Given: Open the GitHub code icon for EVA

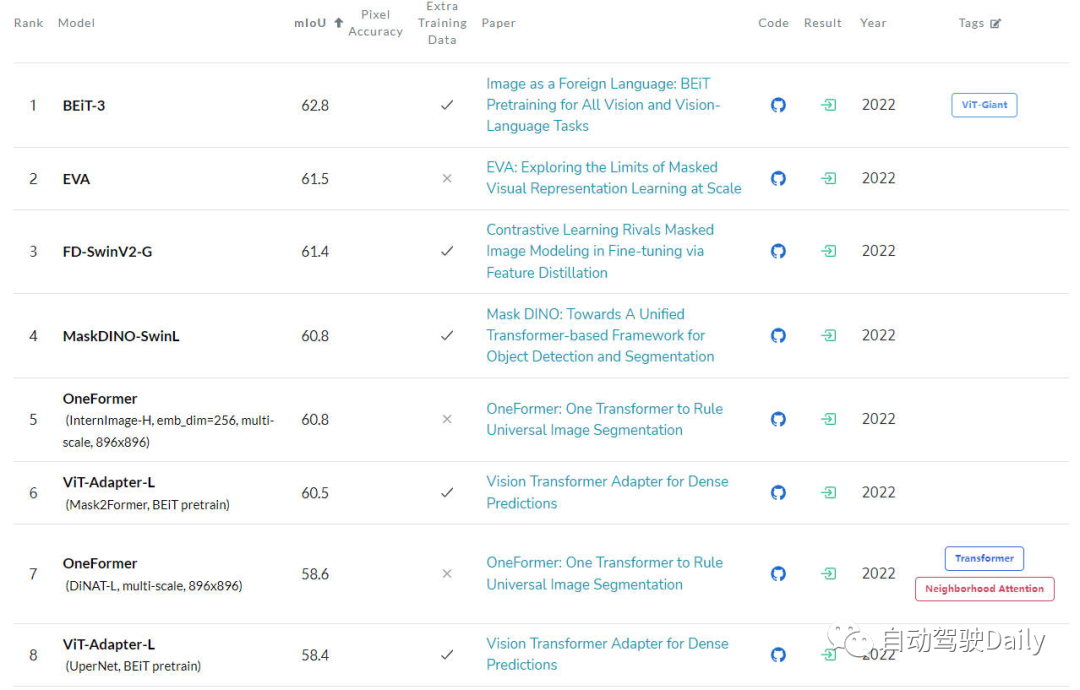Looking at the screenshot, I should tap(778, 178).
